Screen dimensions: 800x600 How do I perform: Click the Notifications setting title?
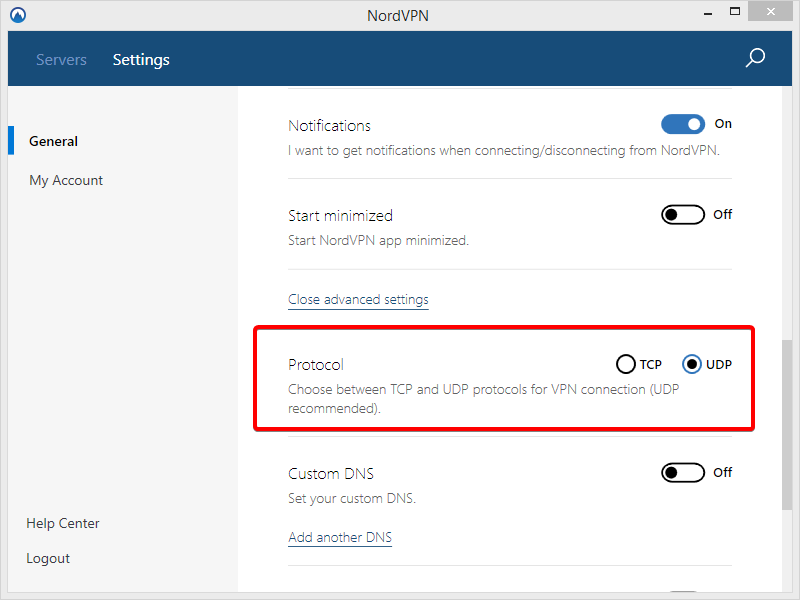(330, 126)
